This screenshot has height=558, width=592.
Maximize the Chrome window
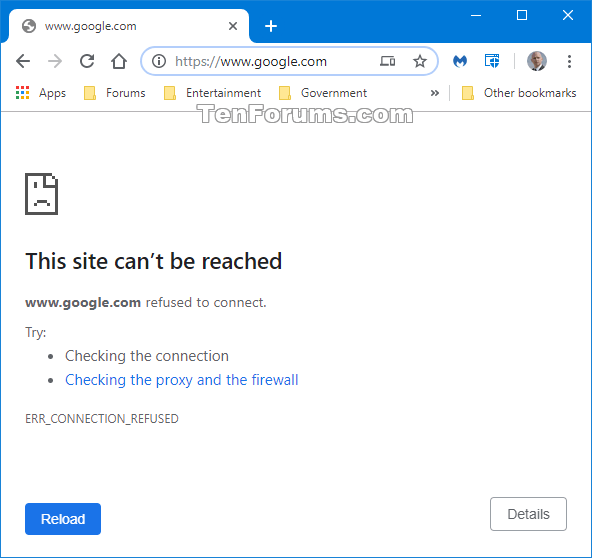tap(522, 15)
